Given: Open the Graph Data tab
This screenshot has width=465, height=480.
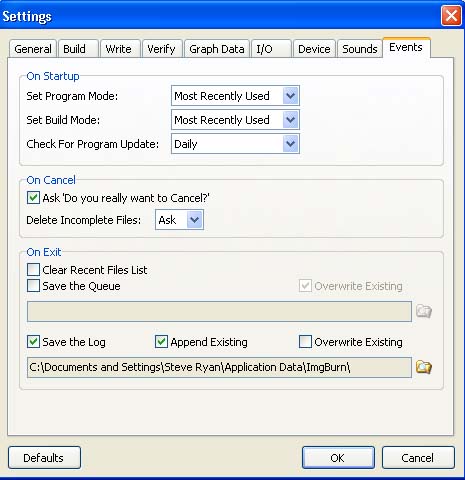Looking at the screenshot, I should (217, 49).
